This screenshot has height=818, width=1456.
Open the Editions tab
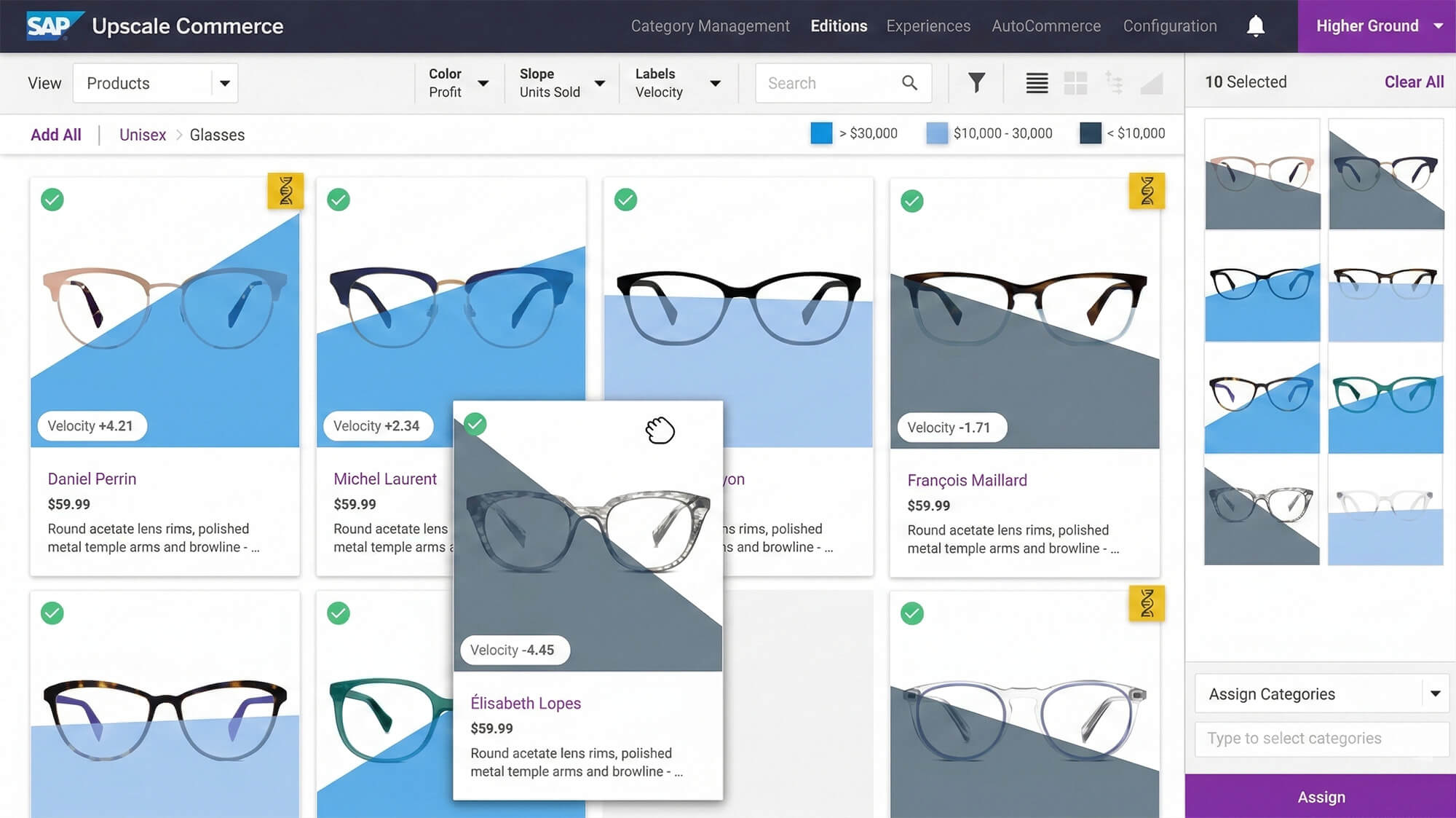coord(839,26)
